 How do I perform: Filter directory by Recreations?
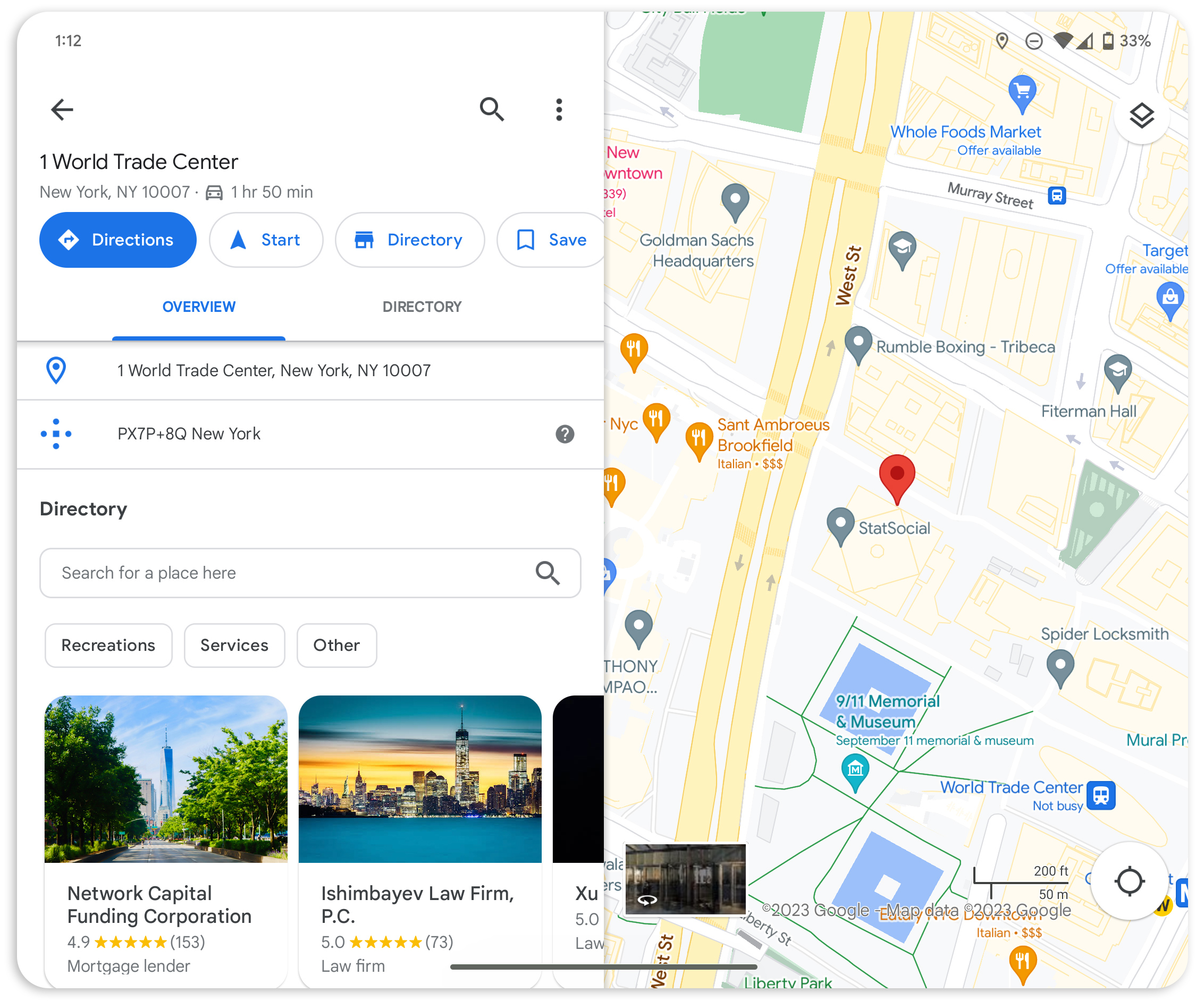pyautogui.click(x=108, y=646)
